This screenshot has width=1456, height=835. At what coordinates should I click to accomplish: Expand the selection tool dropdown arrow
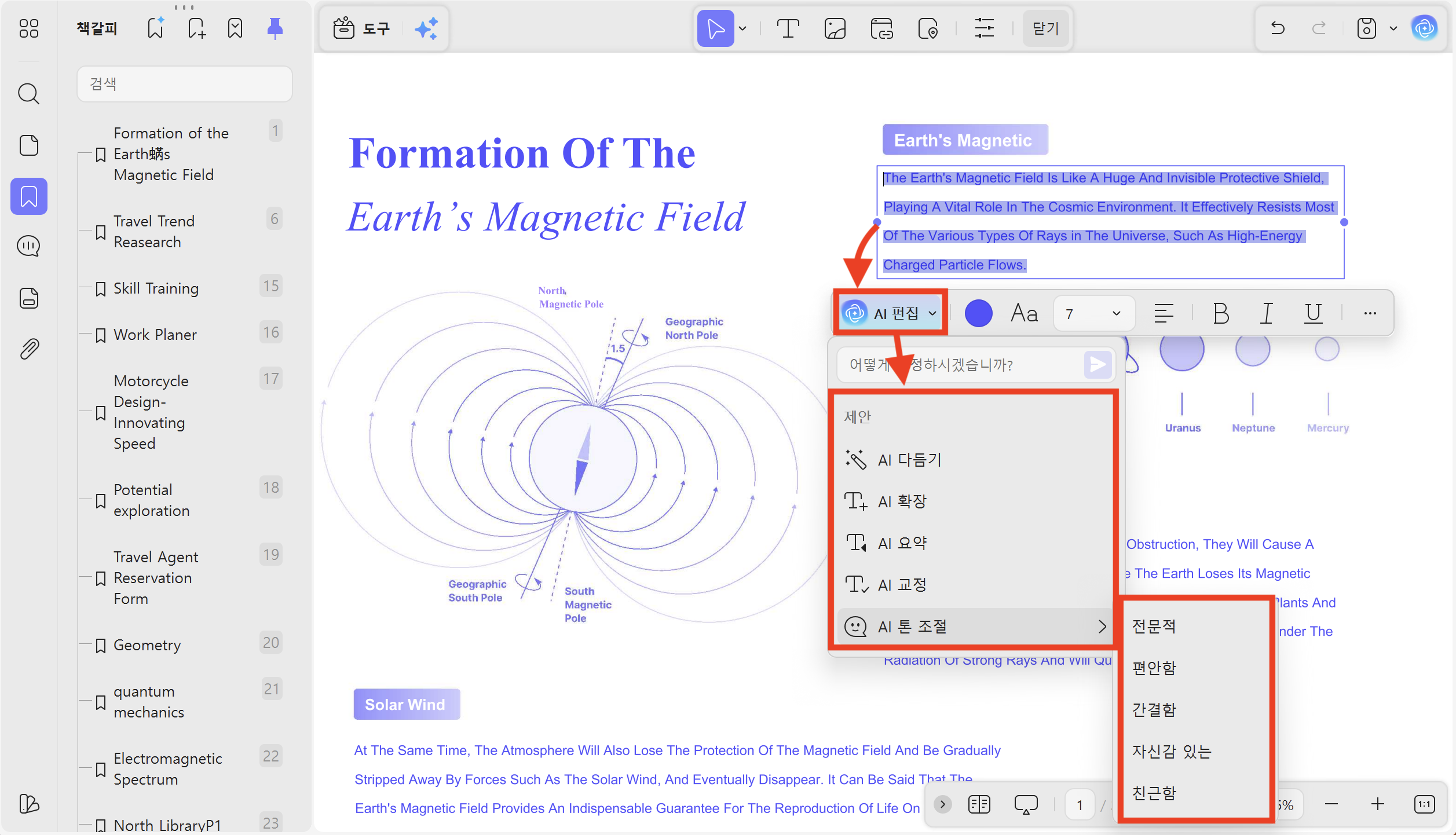(x=742, y=28)
